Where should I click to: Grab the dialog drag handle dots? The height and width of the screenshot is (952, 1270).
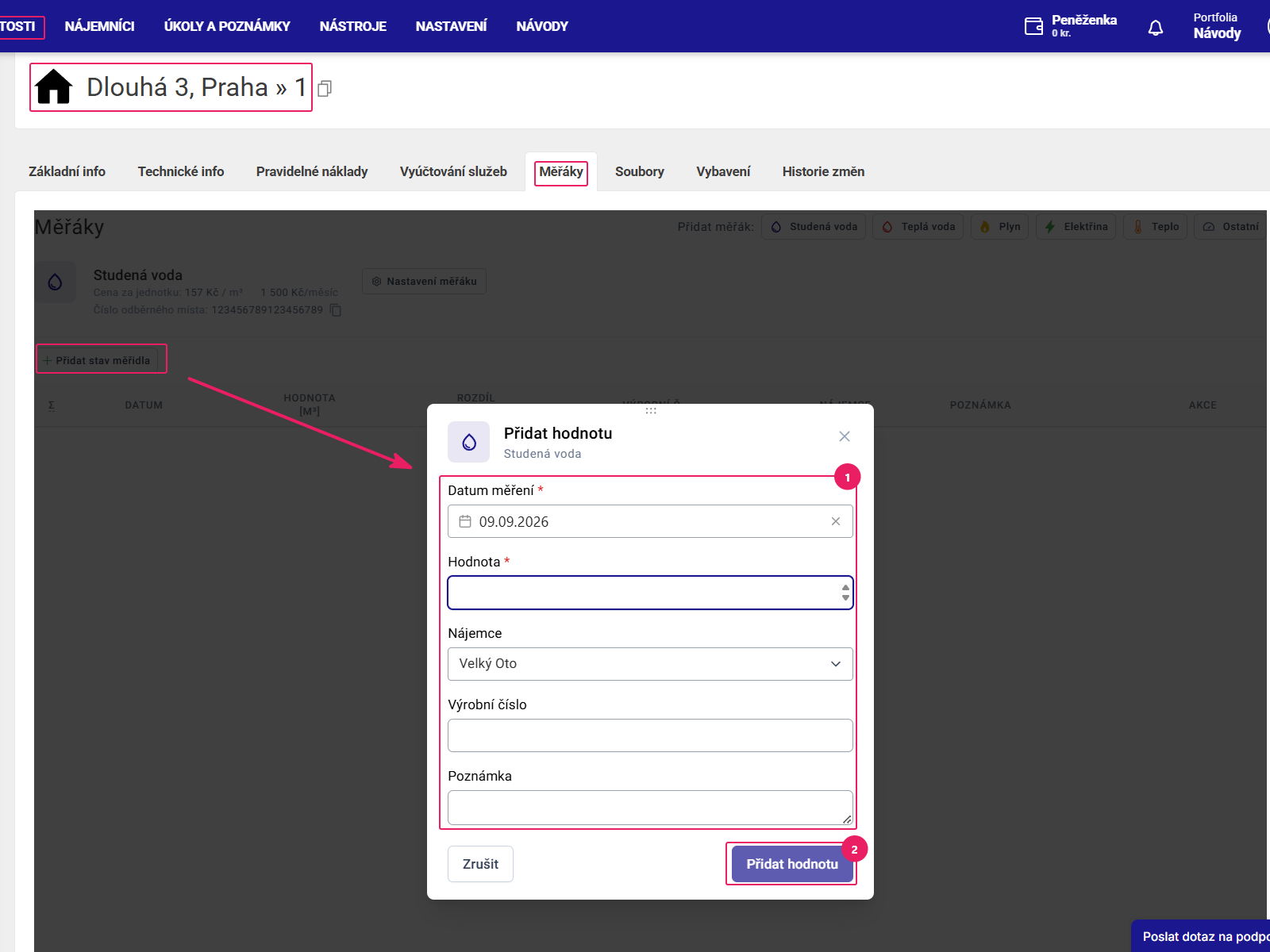(x=651, y=411)
